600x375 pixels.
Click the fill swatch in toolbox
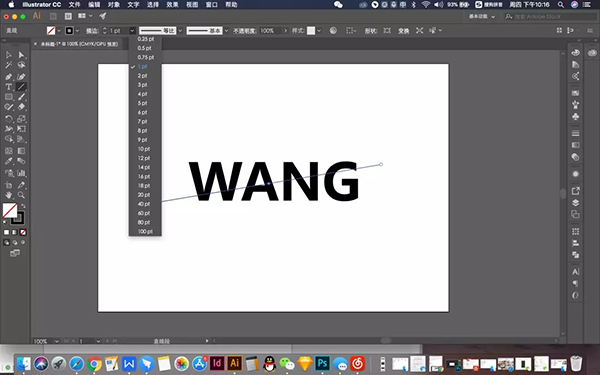click(x=10, y=210)
